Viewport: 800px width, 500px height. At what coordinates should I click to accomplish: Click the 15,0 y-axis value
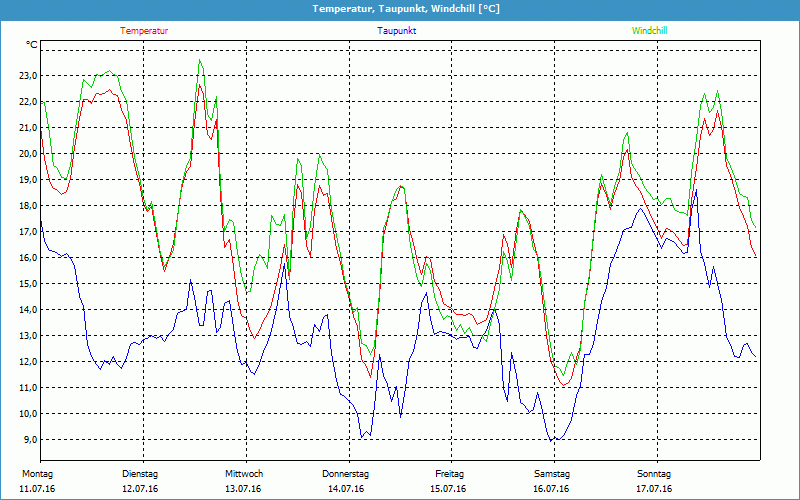(x=28, y=284)
